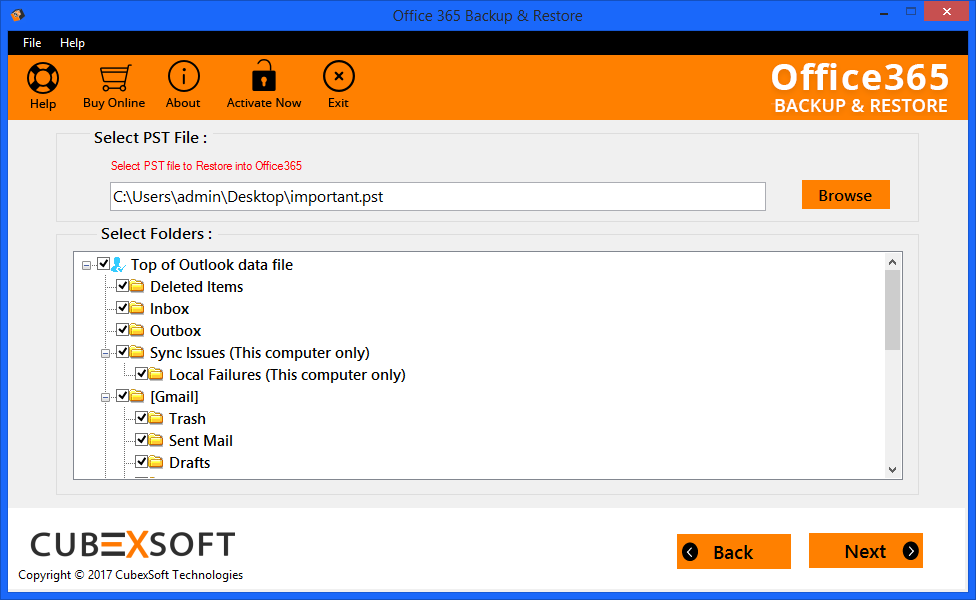Image resolution: width=976 pixels, height=600 pixels.
Task: Collapse the Top of Outlook data file node
Action: coord(87,265)
